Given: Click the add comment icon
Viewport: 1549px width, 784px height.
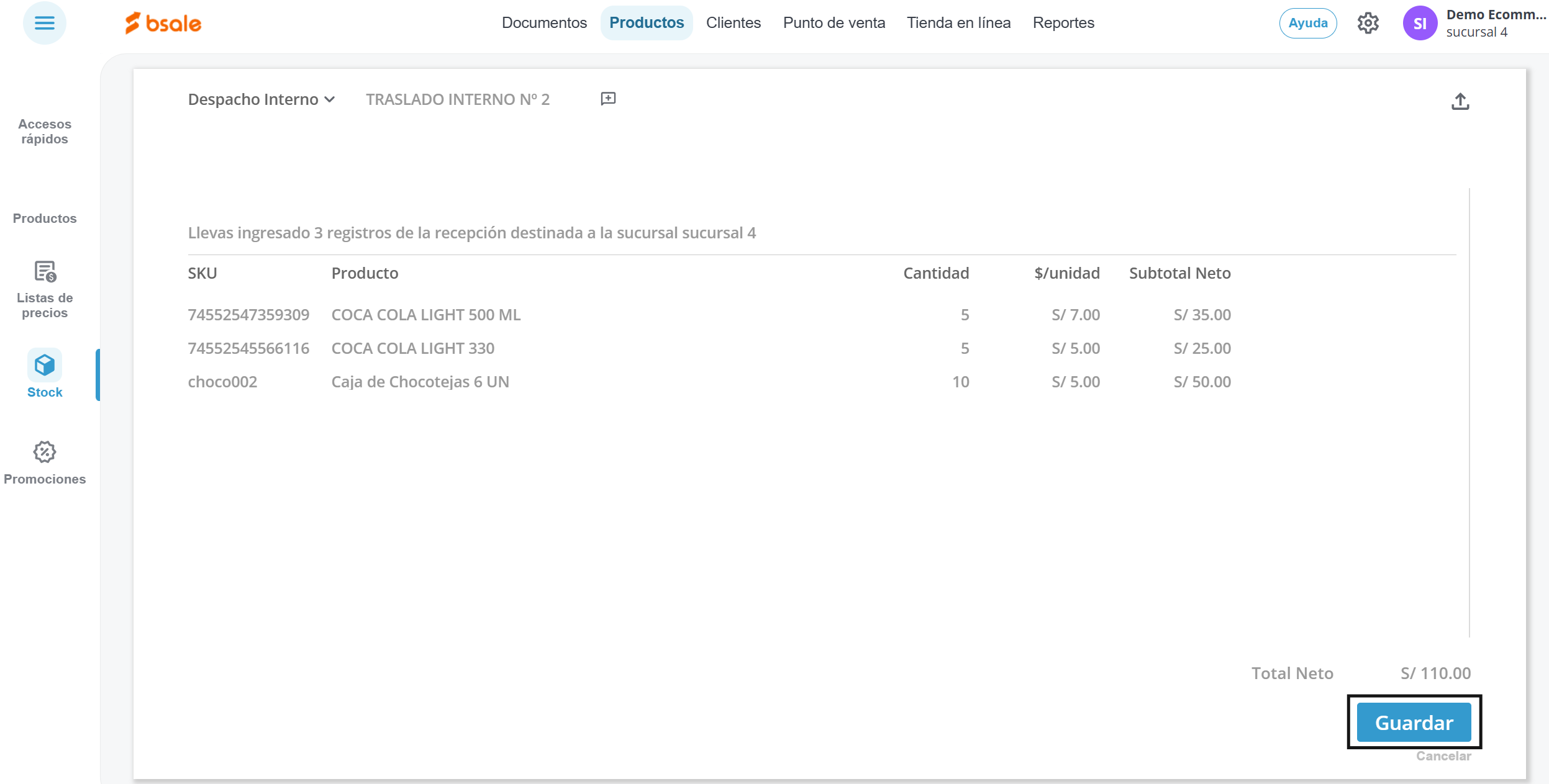Looking at the screenshot, I should 608,99.
